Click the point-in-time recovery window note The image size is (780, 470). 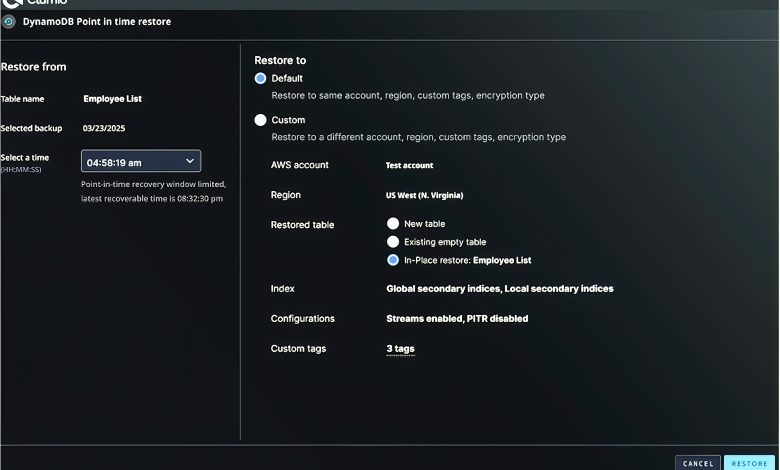[153, 191]
